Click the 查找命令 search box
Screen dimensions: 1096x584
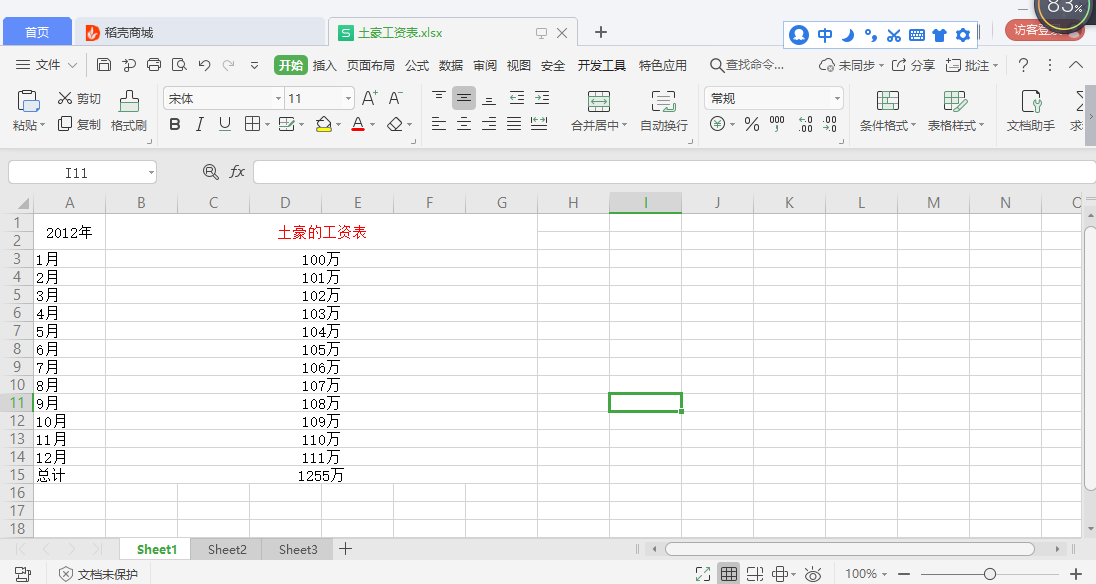747,65
